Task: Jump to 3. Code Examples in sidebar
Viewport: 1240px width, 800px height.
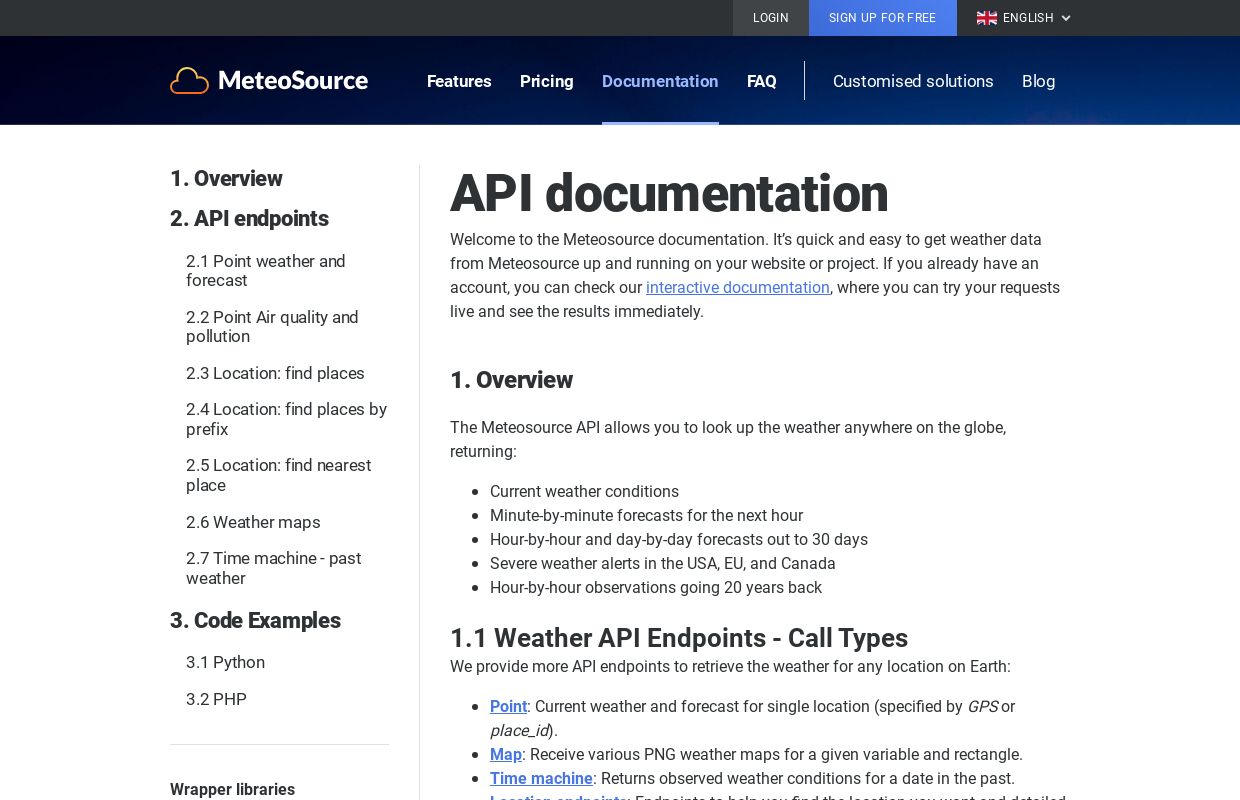Action: click(x=255, y=621)
